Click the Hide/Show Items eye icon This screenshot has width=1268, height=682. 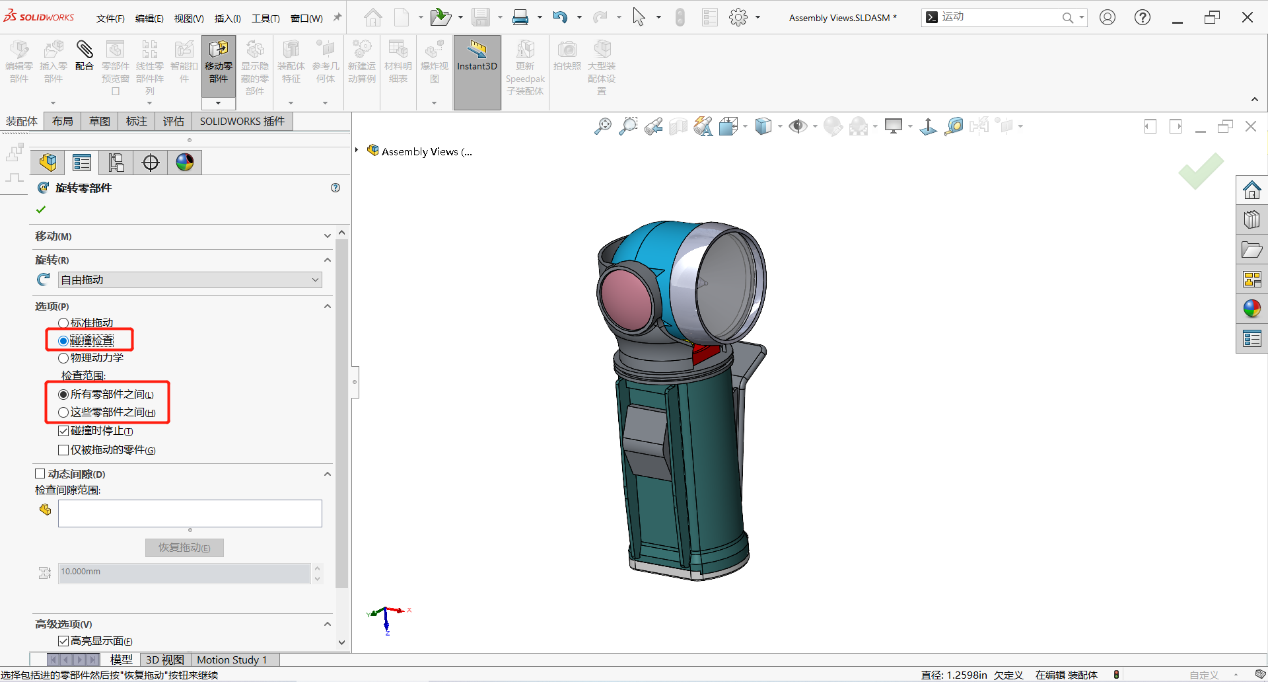(x=798, y=126)
